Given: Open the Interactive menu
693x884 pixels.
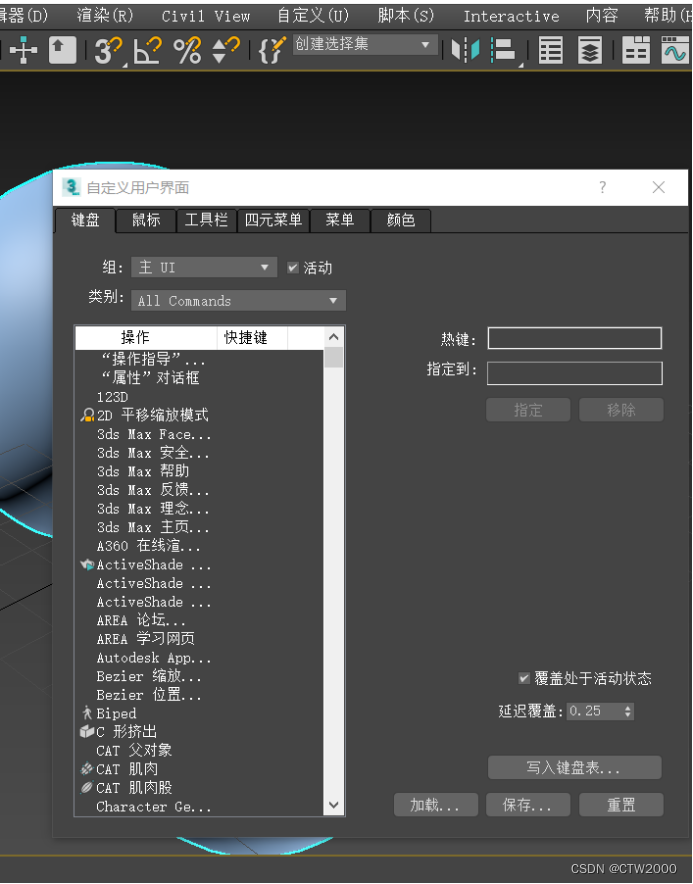Looking at the screenshot, I should click(x=511, y=16).
